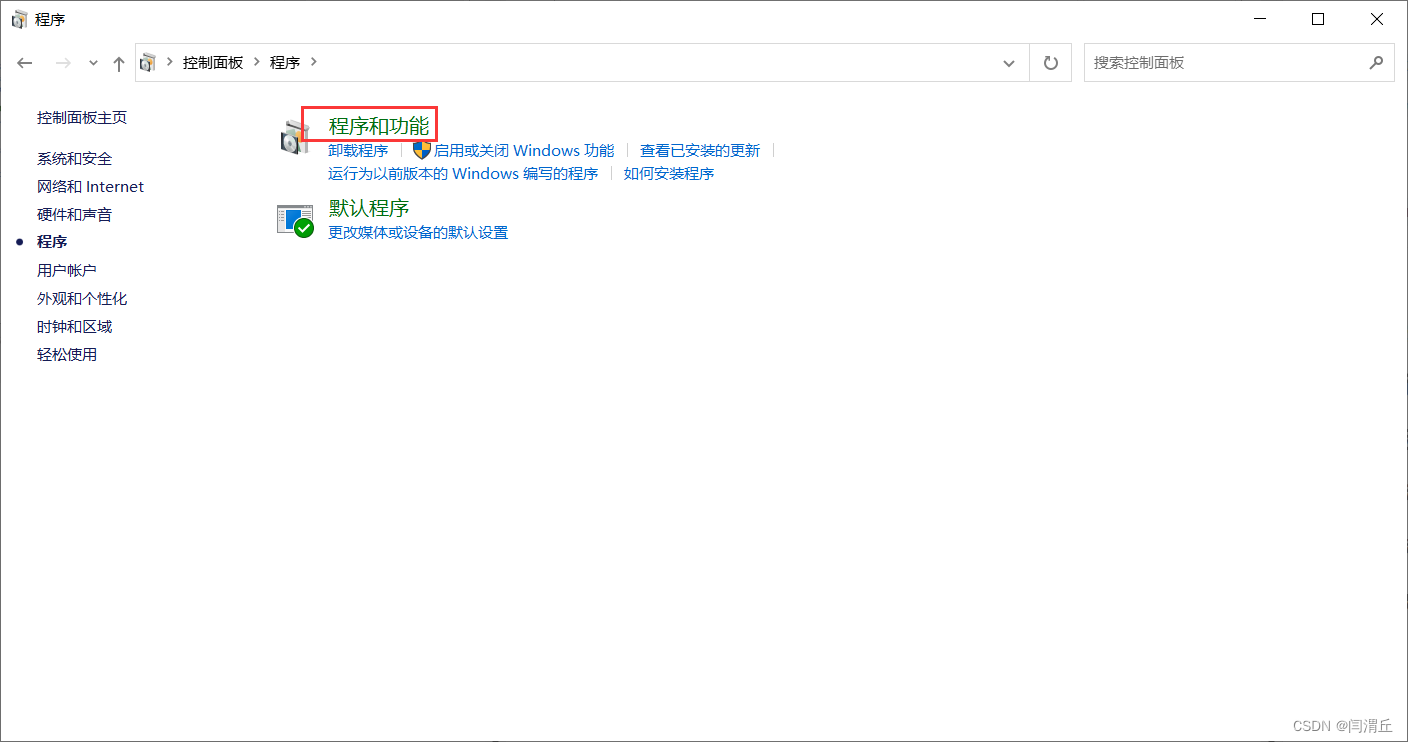The height and width of the screenshot is (742, 1408).
Task: Refresh the control panel view
Action: click(x=1050, y=63)
